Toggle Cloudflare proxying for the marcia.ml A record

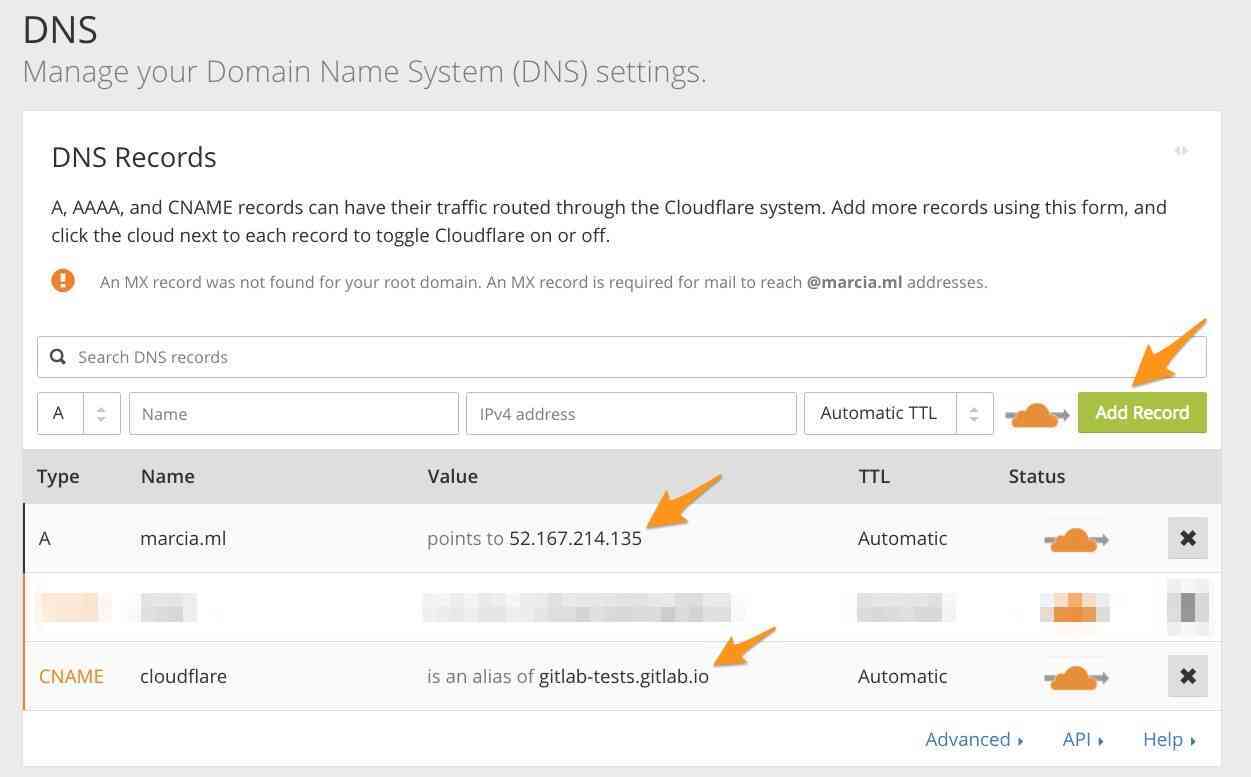pyautogui.click(x=1074, y=538)
